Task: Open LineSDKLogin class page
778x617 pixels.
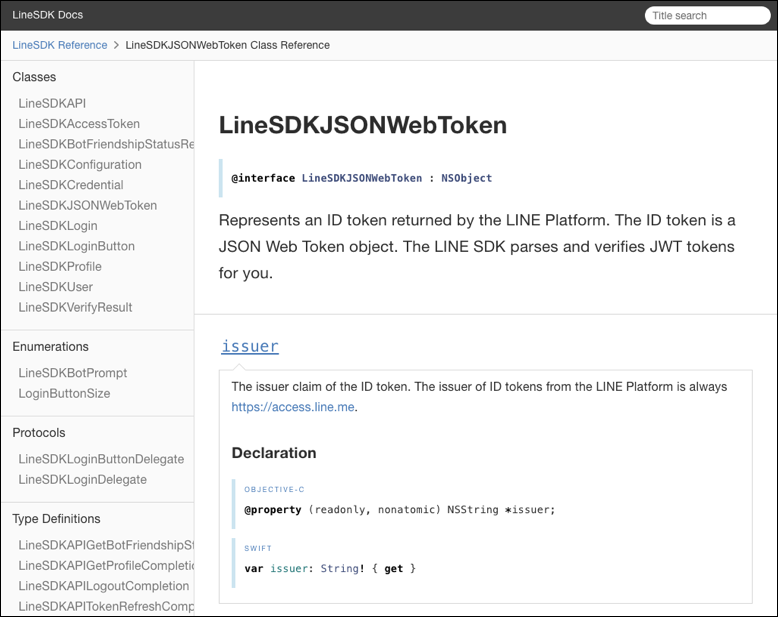Action: [x=58, y=226]
